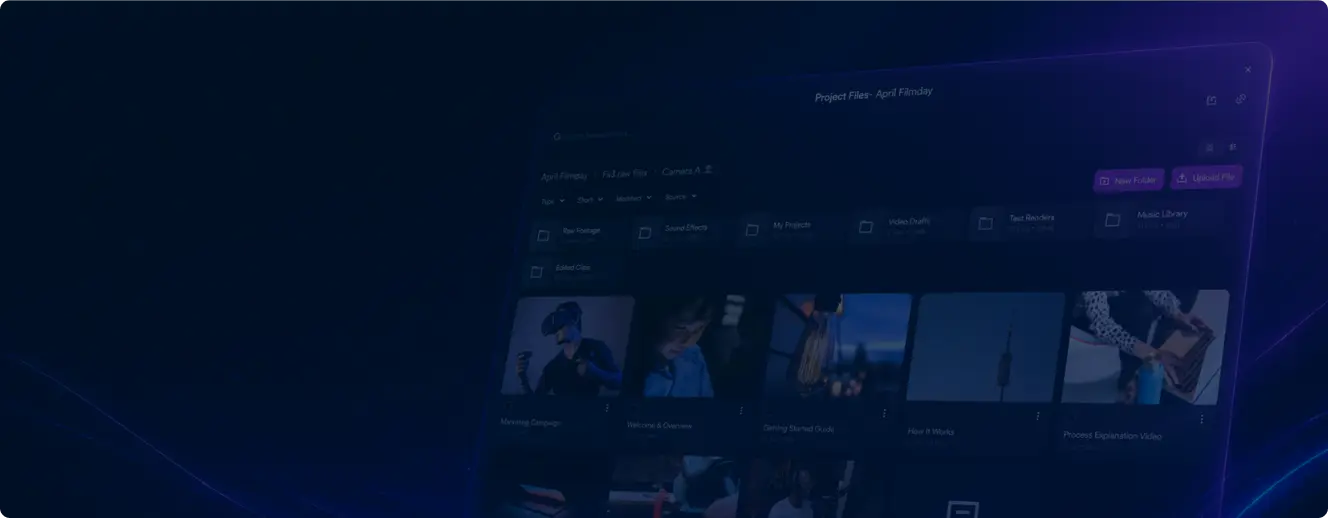Open the Type filter dropdown
The height and width of the screenshot is (518, 1328).
tap(553, 201)
